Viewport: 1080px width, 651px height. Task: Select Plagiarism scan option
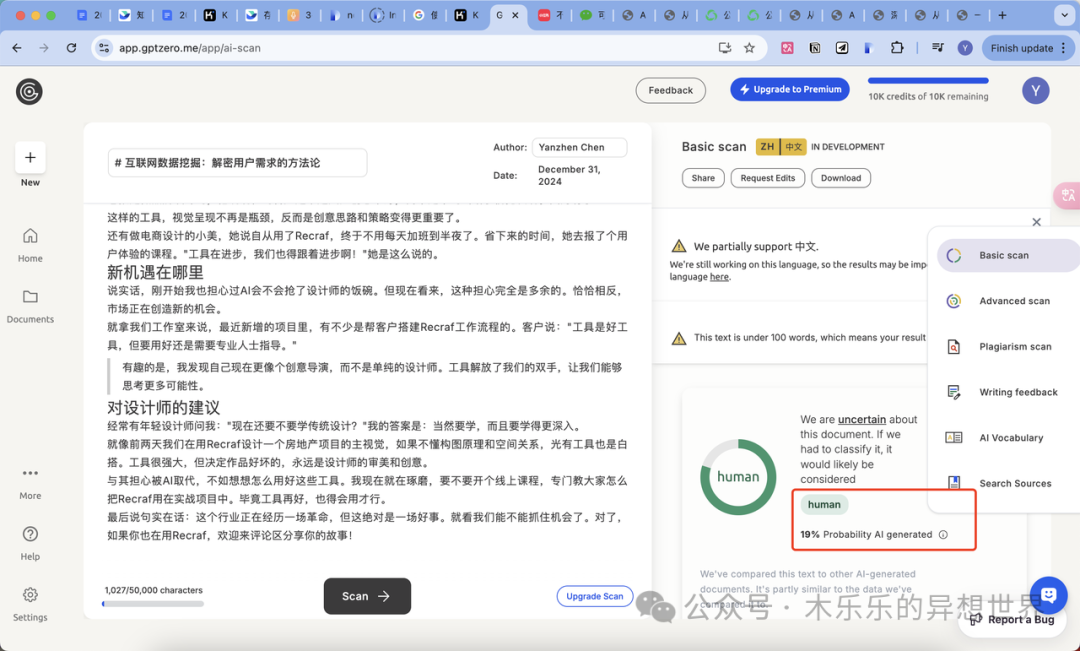click(x=1015, y=347)
